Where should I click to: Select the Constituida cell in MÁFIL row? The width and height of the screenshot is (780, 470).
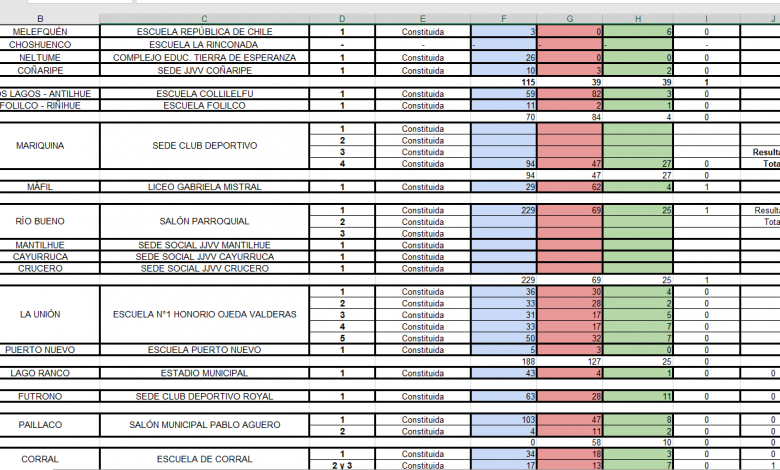422,187
